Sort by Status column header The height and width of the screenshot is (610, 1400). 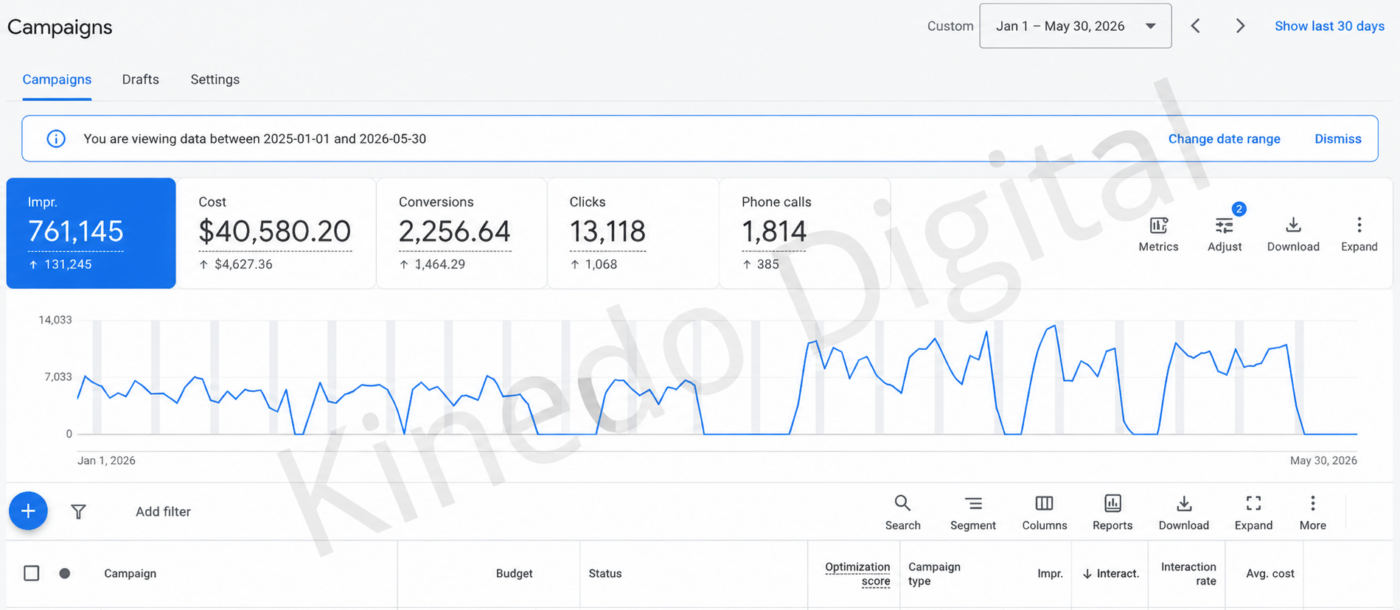(605, 574)
